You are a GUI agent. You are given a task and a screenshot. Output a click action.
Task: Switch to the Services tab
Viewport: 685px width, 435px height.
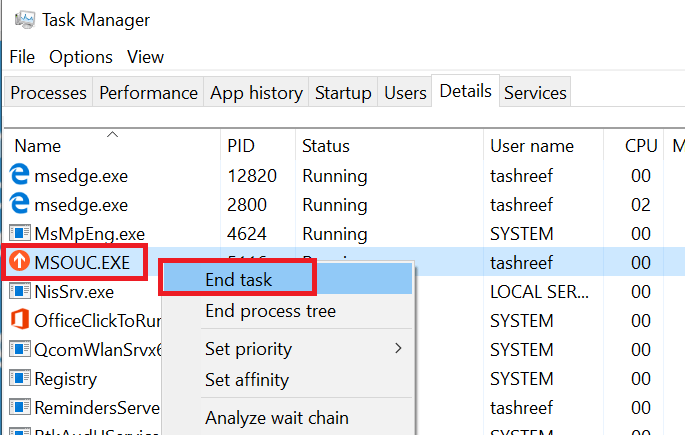535,92
